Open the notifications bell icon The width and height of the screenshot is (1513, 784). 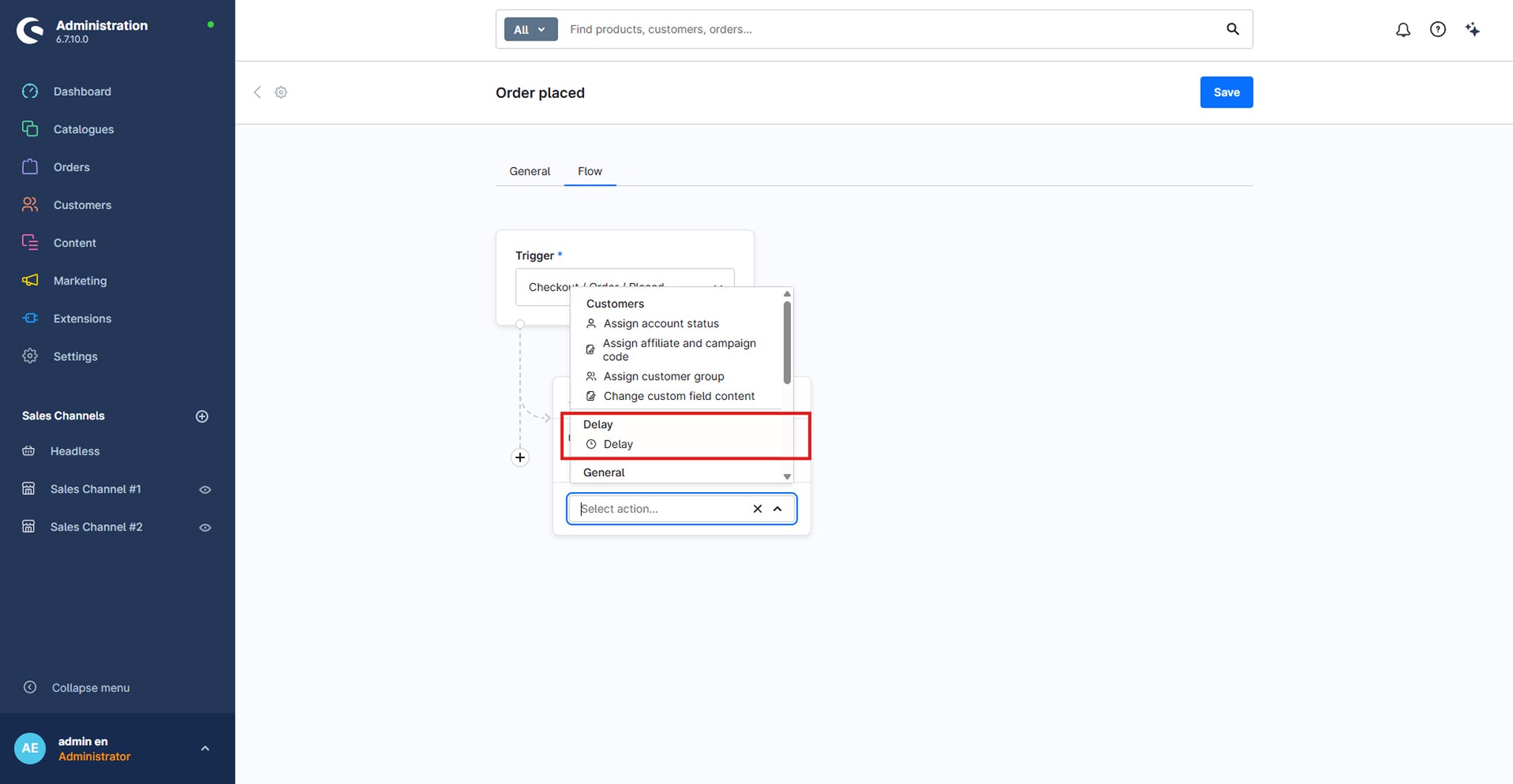pyautogui.click(x=1403, y=29)
